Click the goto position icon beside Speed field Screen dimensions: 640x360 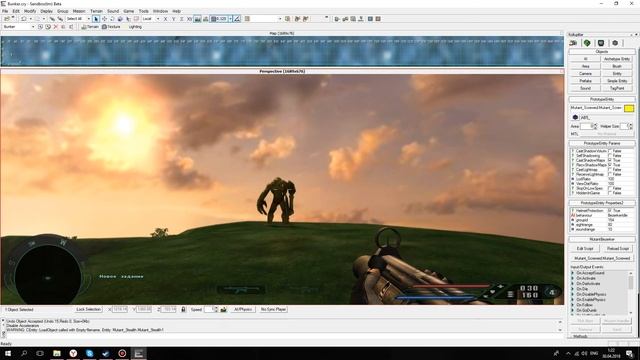(223, 309)
